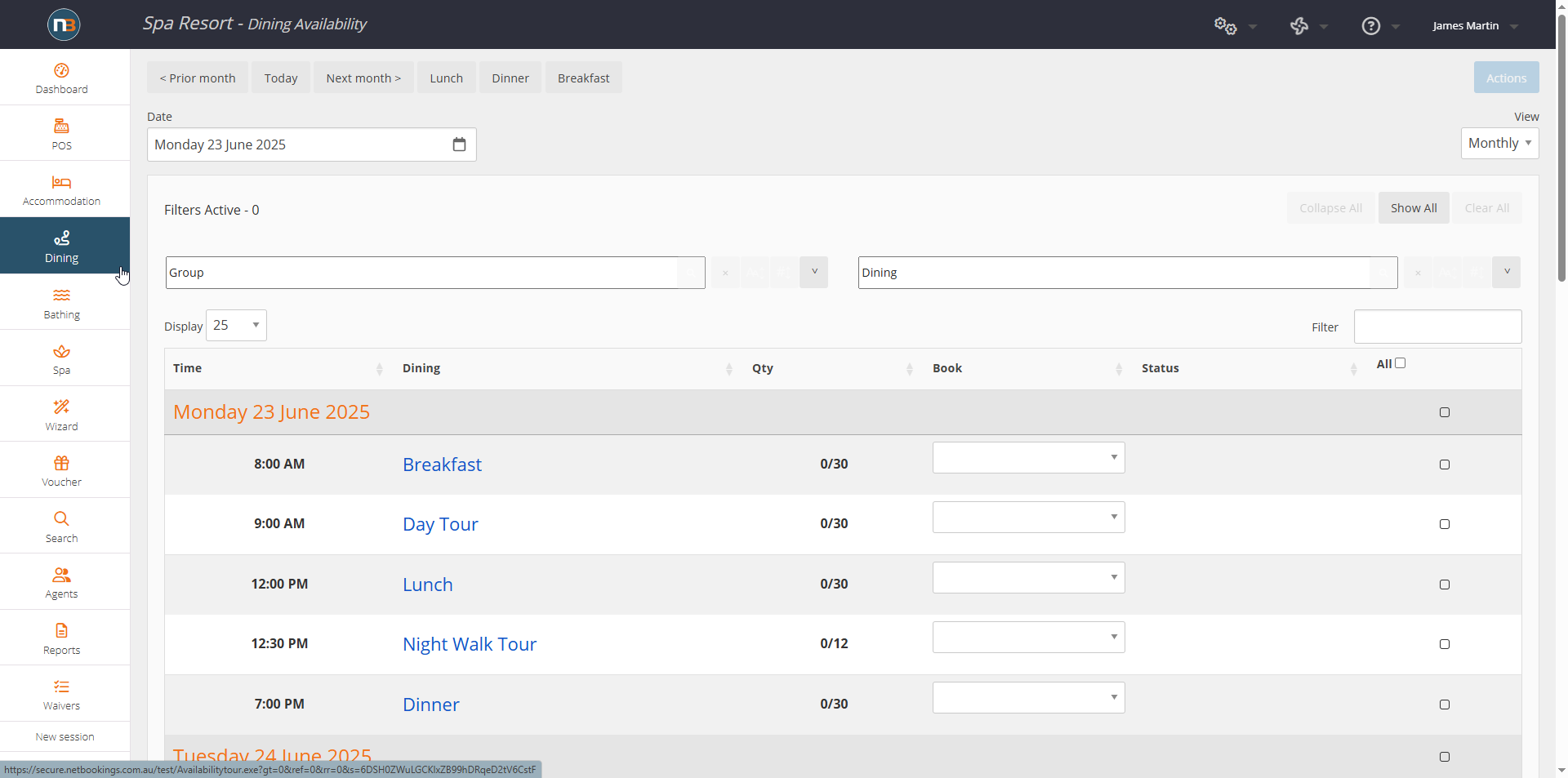This screenshot has width=1568, height=778.
Task: Open the Book dropdown for Day Tour
Action: 1028,517
